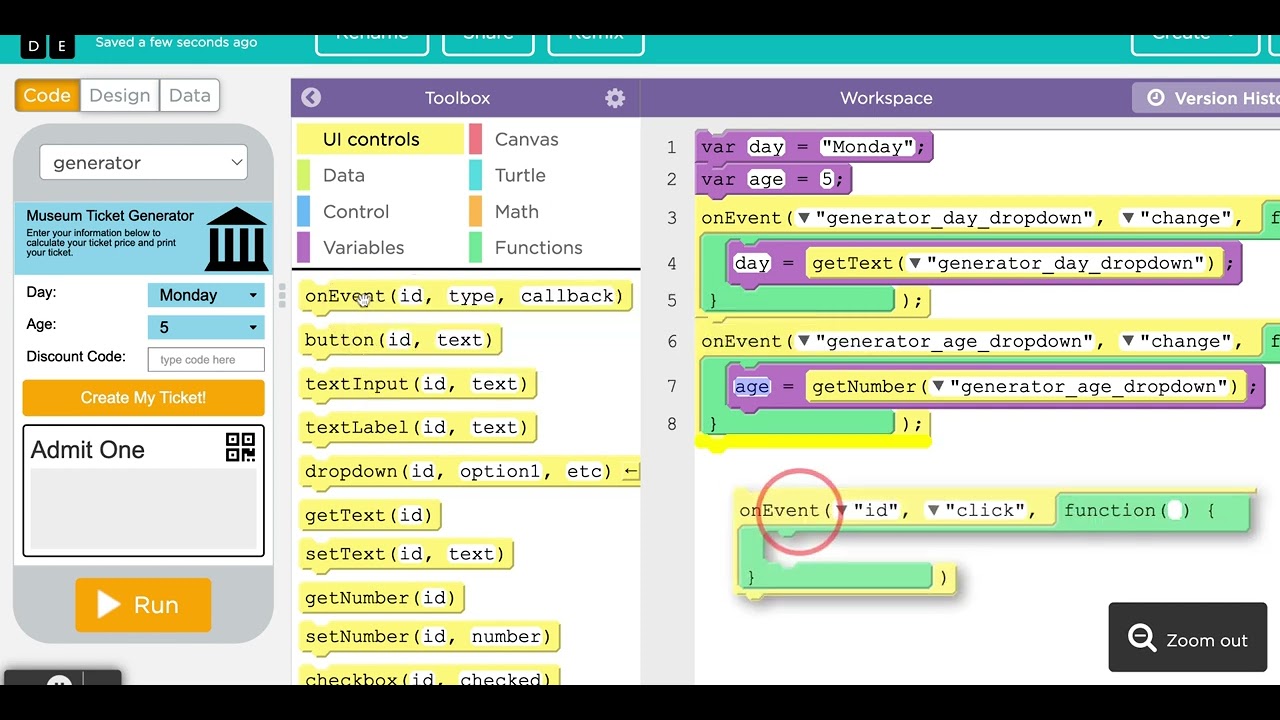This screenshot has width=1280, height=720.
Task: Open the "click" dropdown in new onEvent block
Action: [x=933, y=510]
